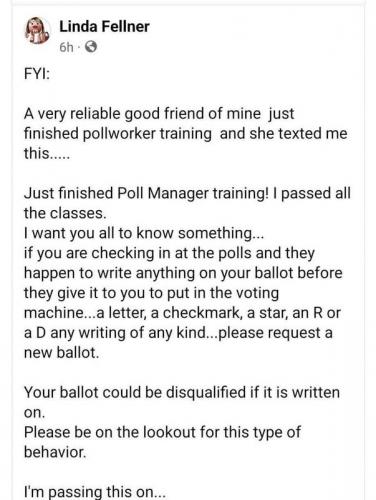
Task: Click the line "I'm passing this on..."
Action: 95,492
